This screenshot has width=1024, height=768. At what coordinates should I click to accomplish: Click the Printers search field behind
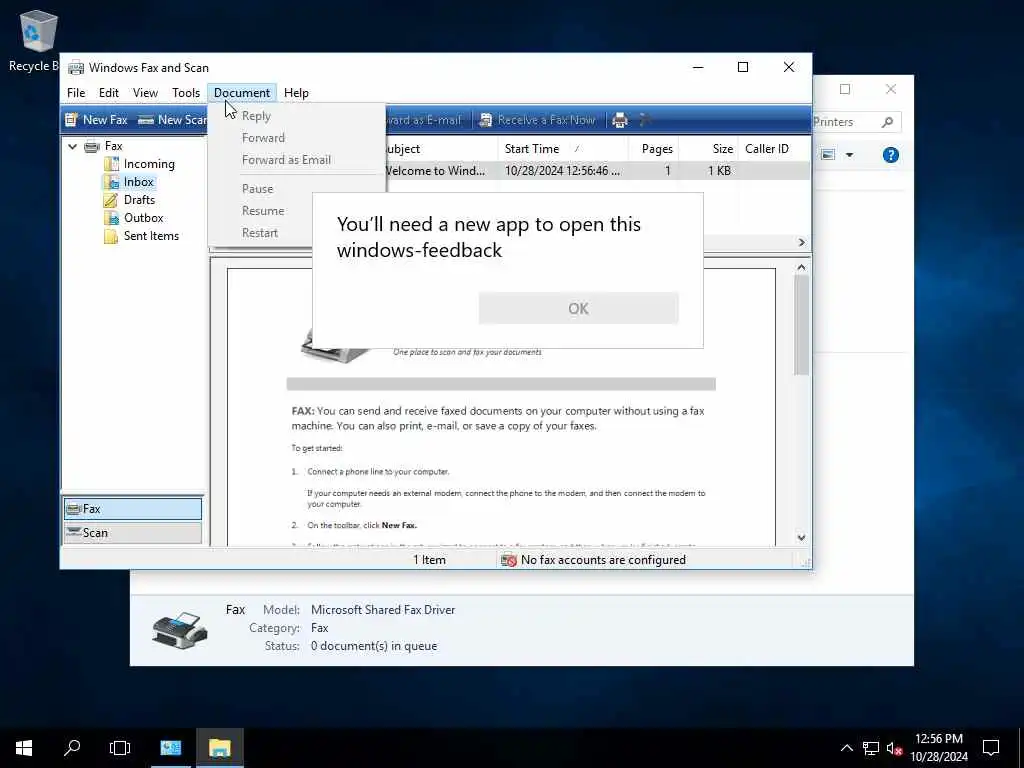[857, 122]
